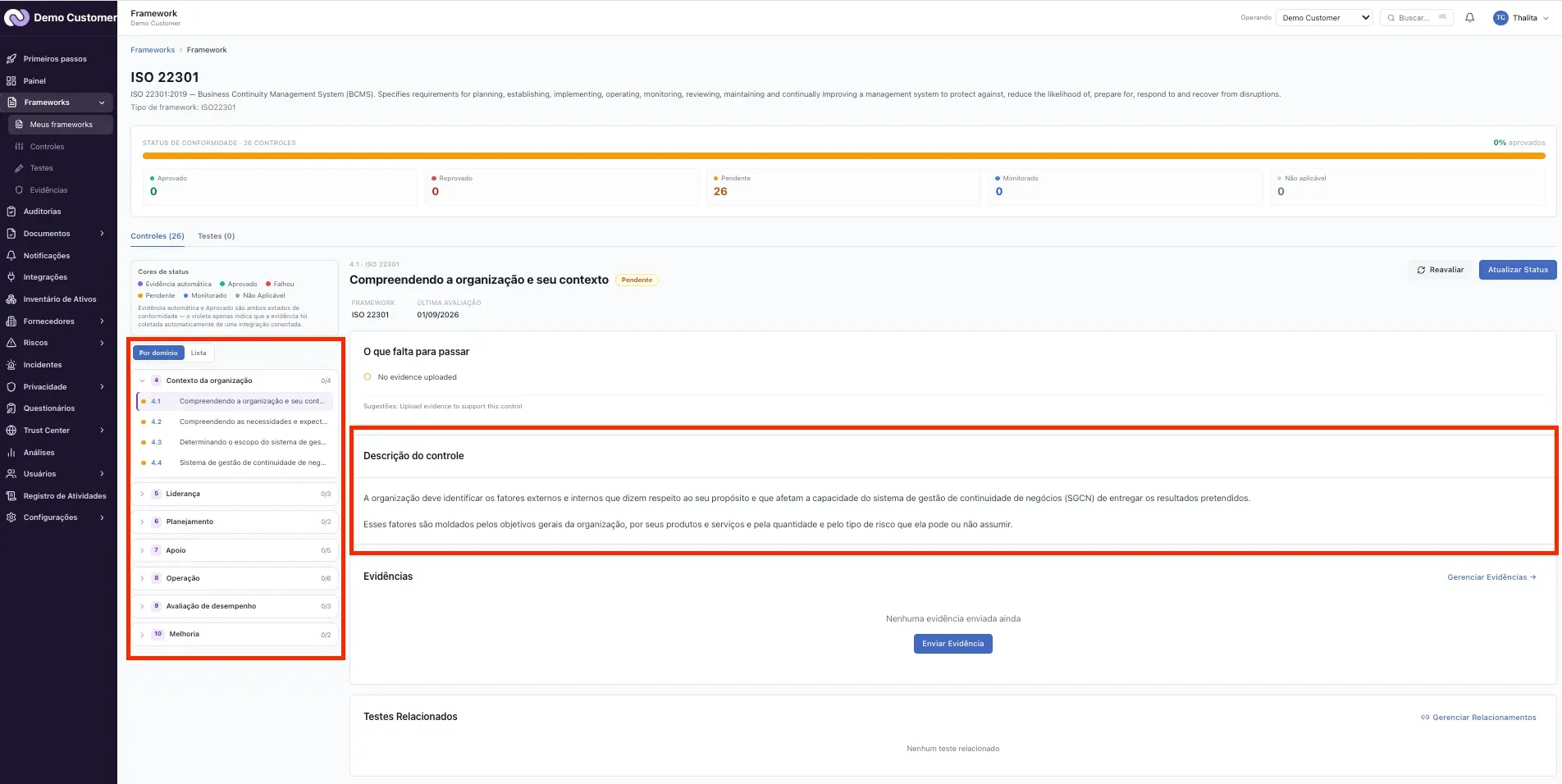Select Inventário de Ativos icon
Image resolution: width=1562 pixels, height=784 pixels.
[x=11, y=299]
